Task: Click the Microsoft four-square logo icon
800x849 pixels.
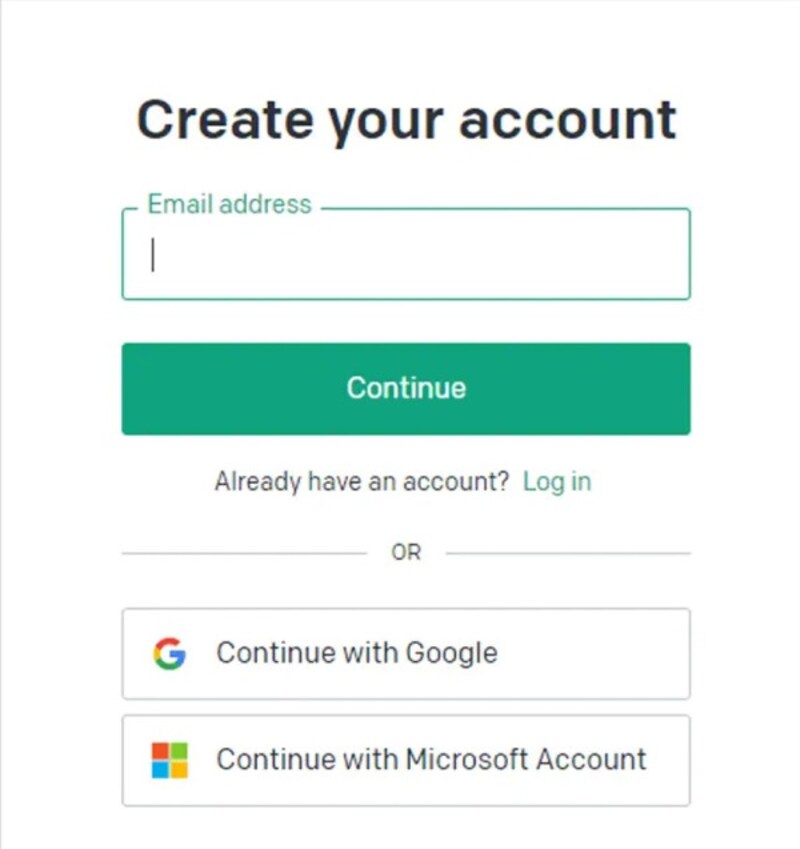Action: [169, 760]
